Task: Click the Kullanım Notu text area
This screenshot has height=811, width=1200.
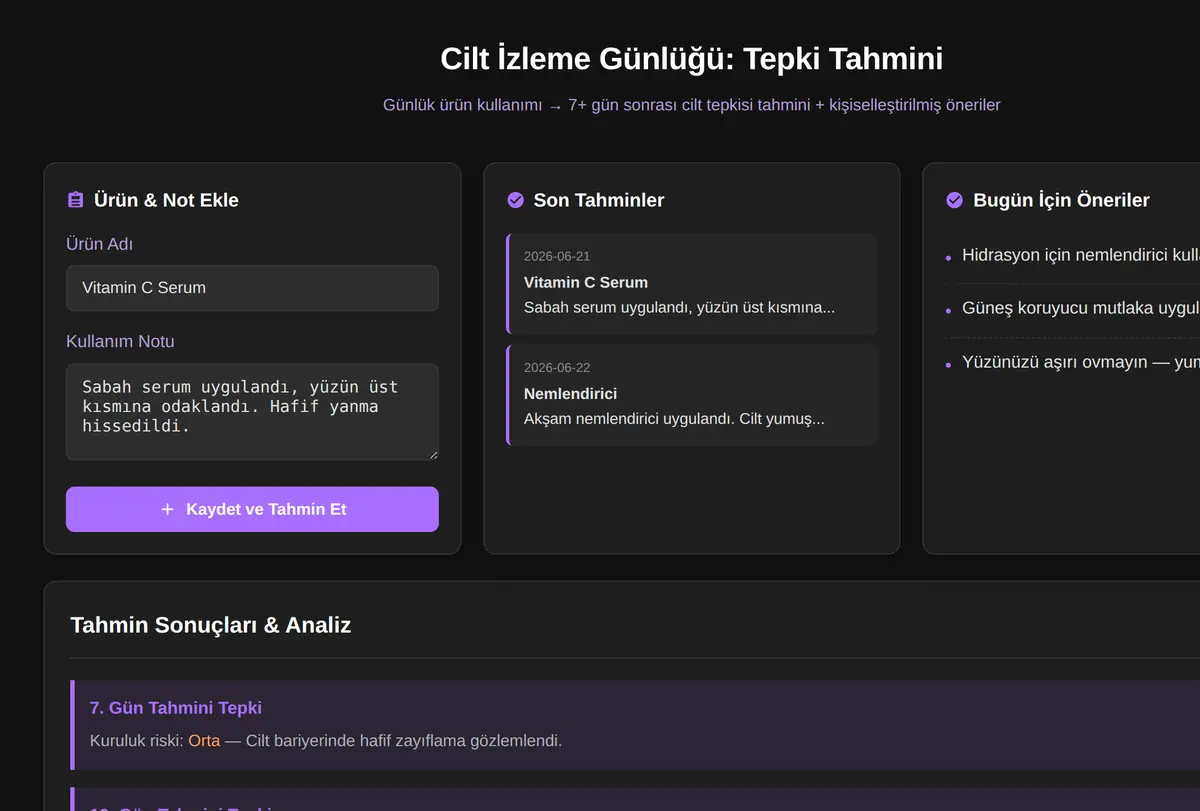Action: [x=252, y=412]
